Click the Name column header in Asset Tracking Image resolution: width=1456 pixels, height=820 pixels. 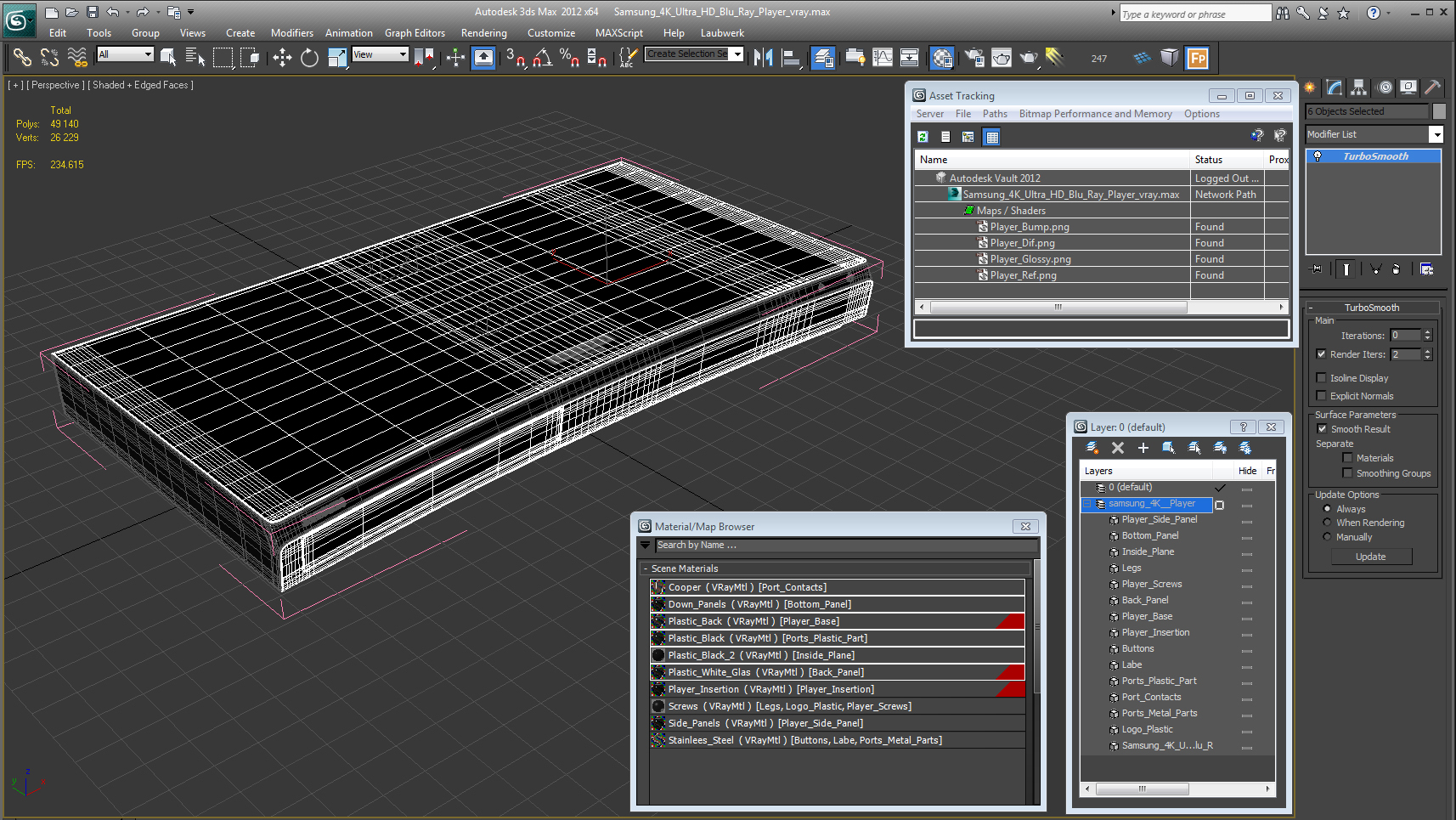pyautogui.click(x=1052, y=160)
